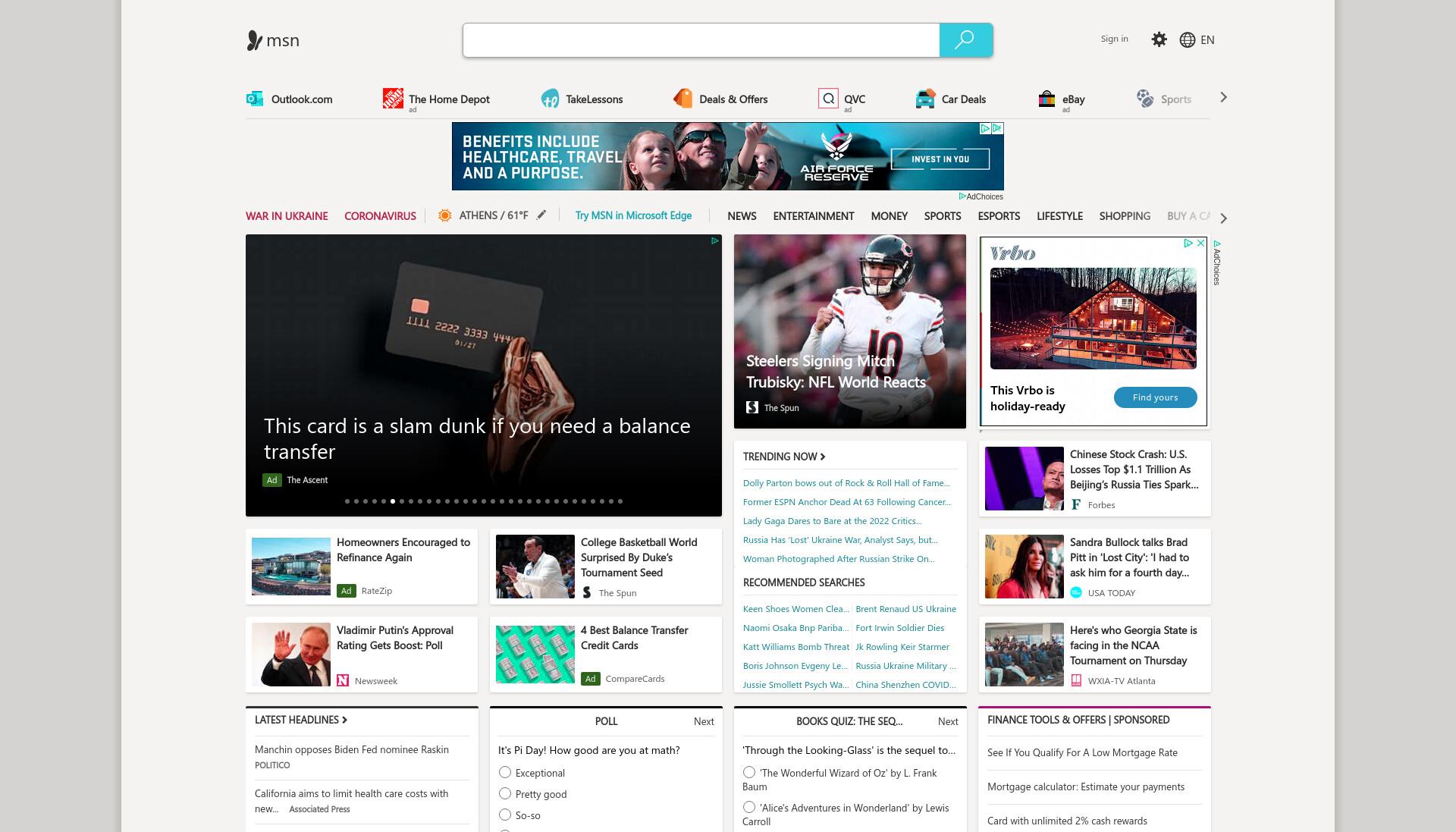Open Manchin opposes Raskin headline

pos(352,749)
